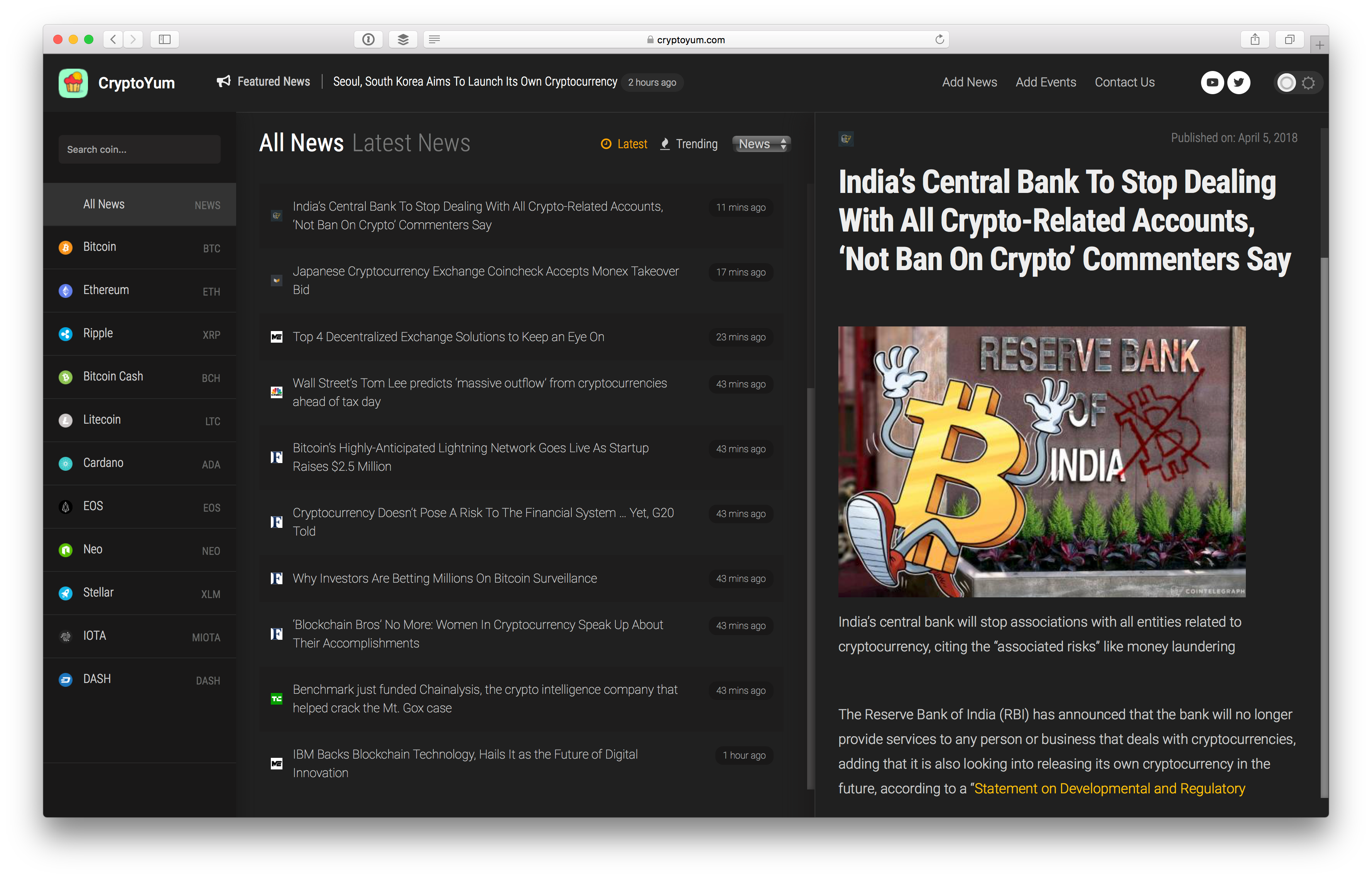Go forward with Safari forward button
The height and width of the screenshot is (879, 1372).
pyautogui.click(x=133, y=39)
